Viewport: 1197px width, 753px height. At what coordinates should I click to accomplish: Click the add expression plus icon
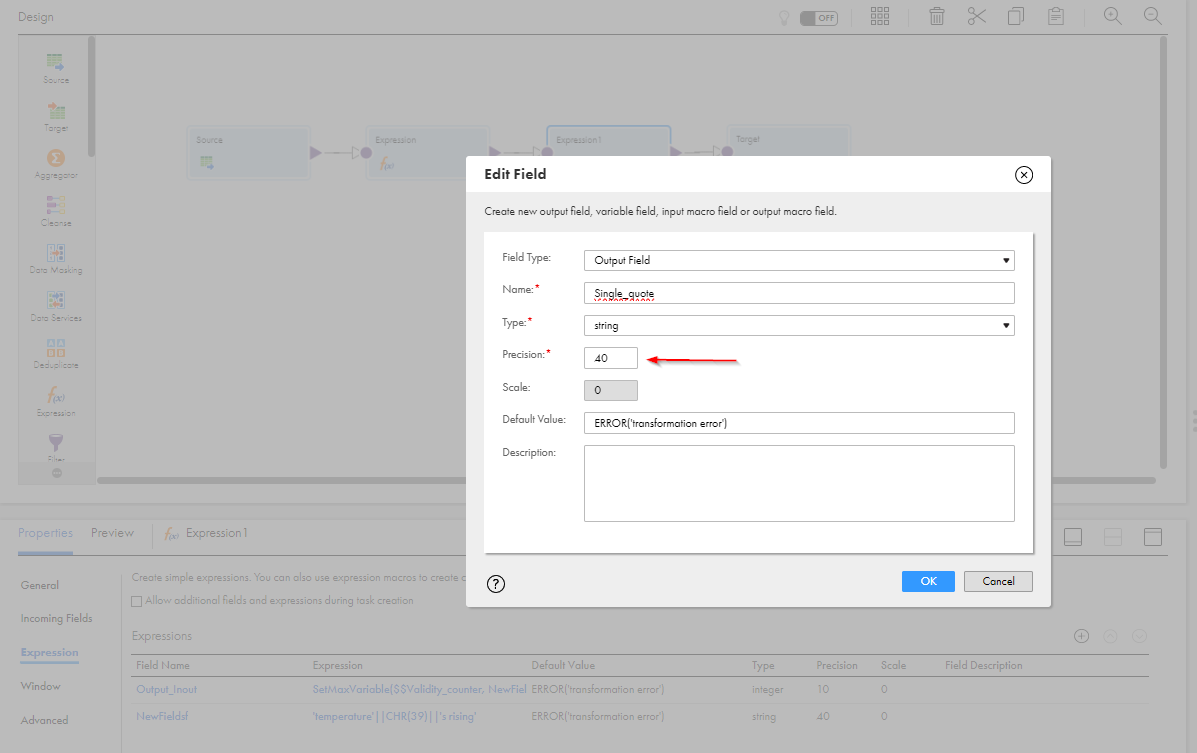(x=1081, y=636)
